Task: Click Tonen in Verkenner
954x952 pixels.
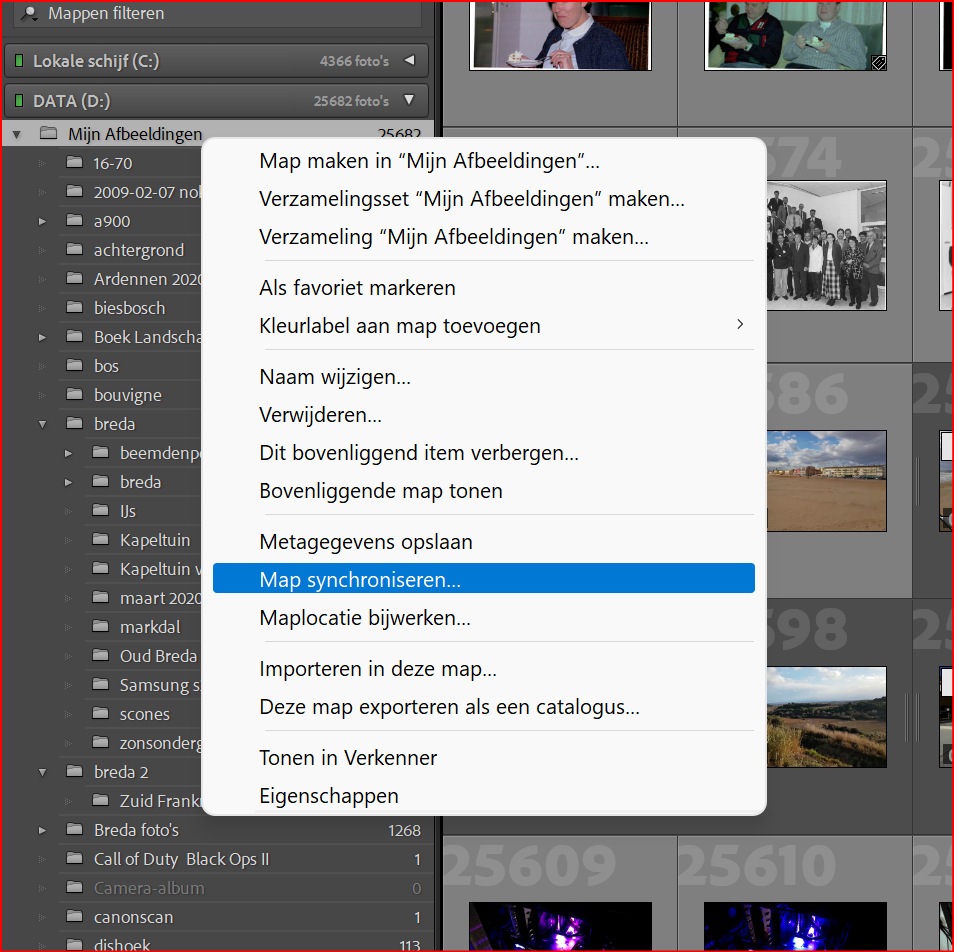Action: 348,758
